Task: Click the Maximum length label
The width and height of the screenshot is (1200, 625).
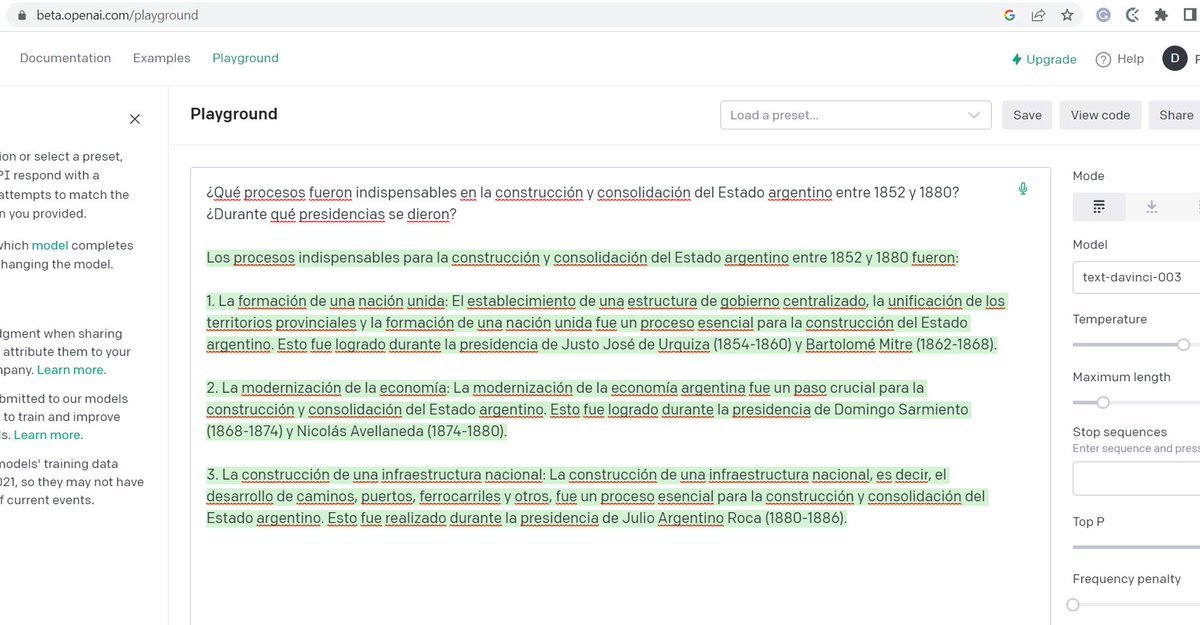Action: (1122, 377)
